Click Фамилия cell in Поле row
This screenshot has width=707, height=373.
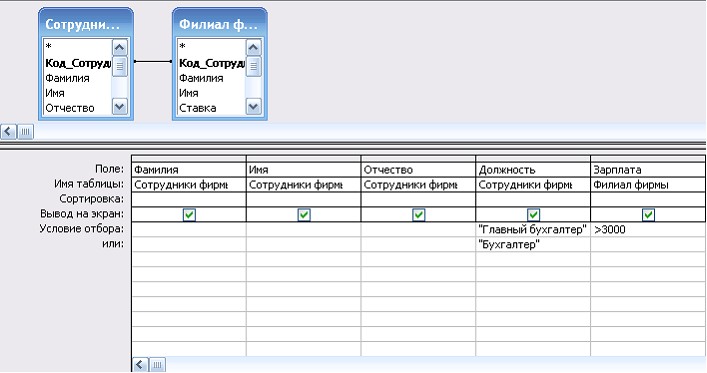(x=189, y=170)
